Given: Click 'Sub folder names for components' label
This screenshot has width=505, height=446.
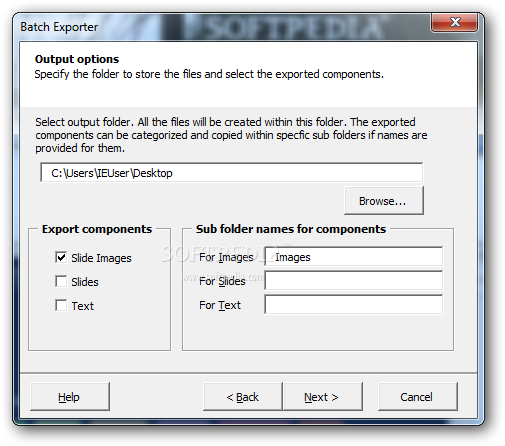Looking at the screenshot, I should 291,229.
